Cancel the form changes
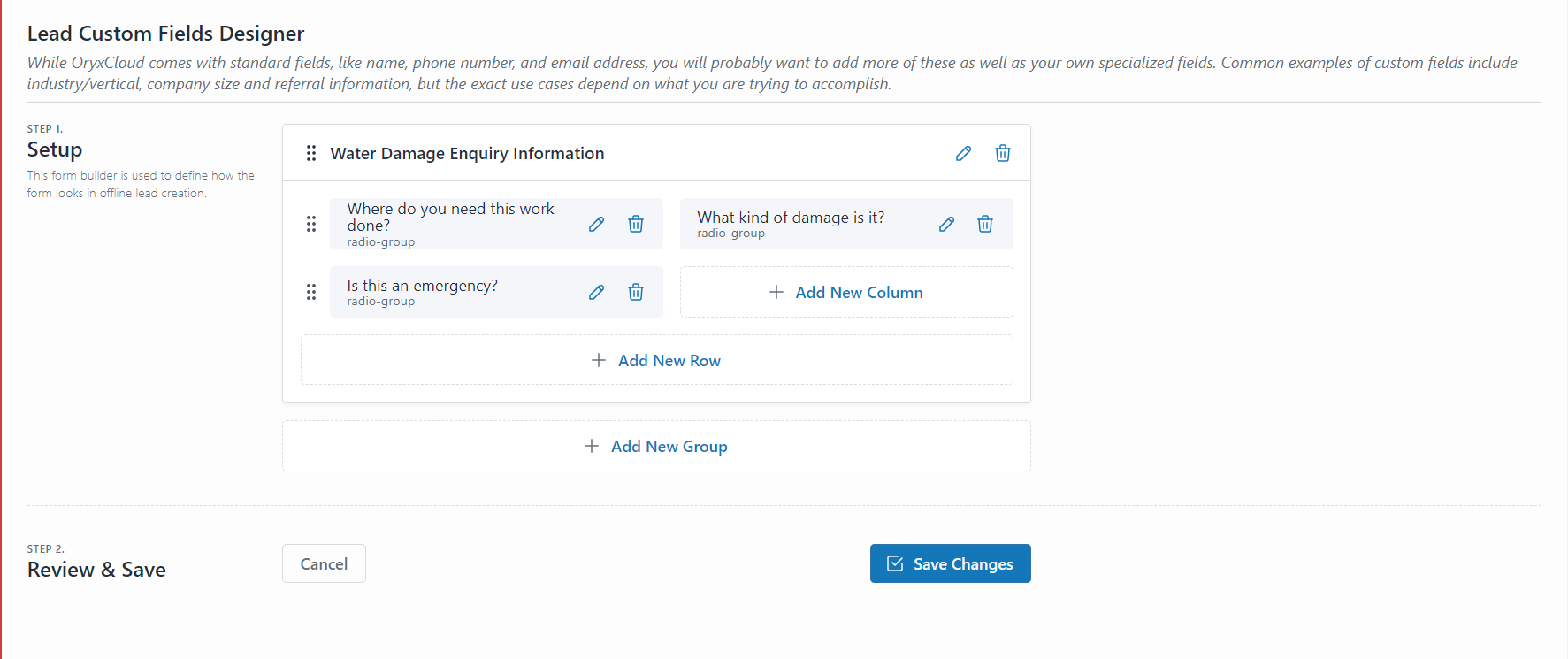This screenshot has height=659, width=1568. coord(324,563)
